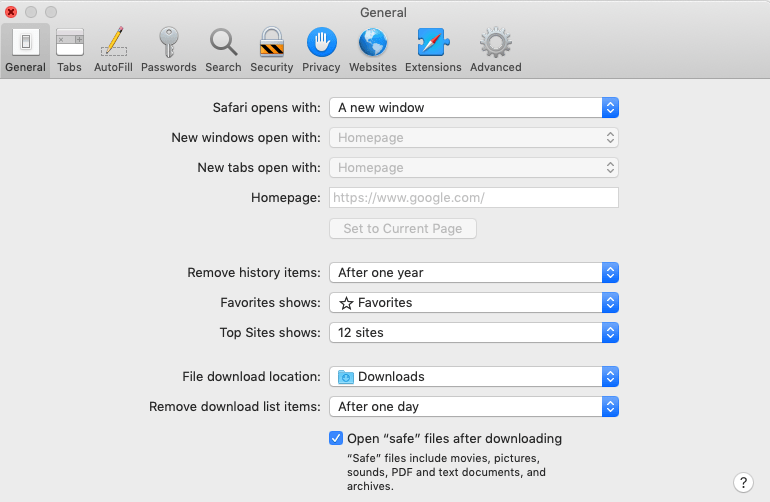Click the "Safe" files description text
This screenshot has height=502, width=770.
tap(446, 472)
